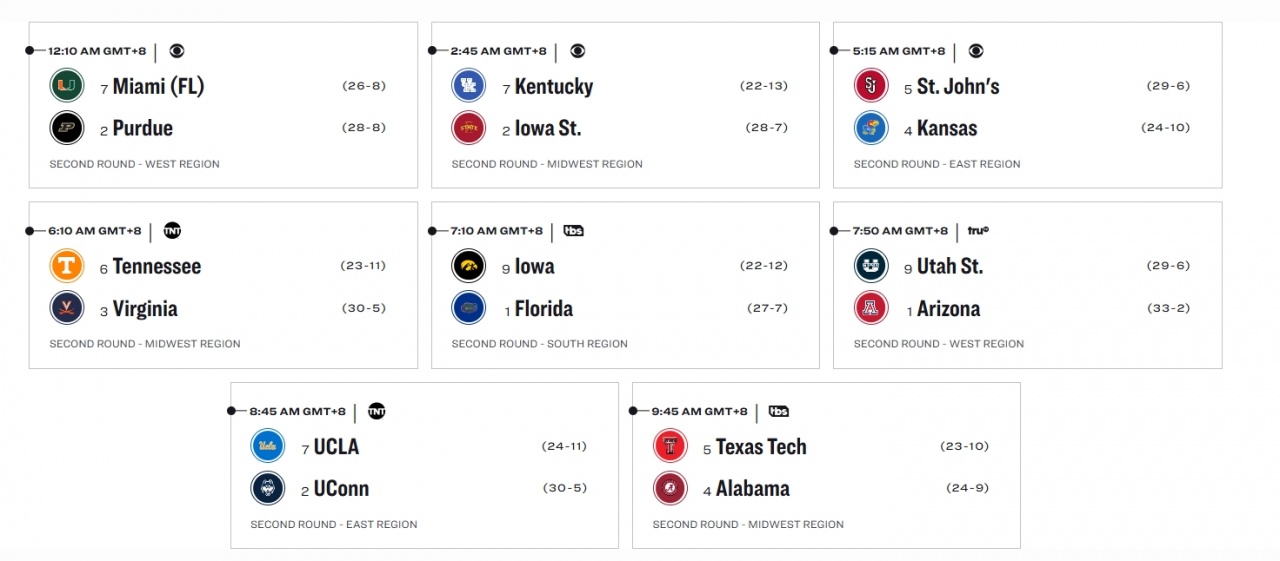
Task: Click the truTV icon on Utah St.-Arizona game
Action: (978, 231)
